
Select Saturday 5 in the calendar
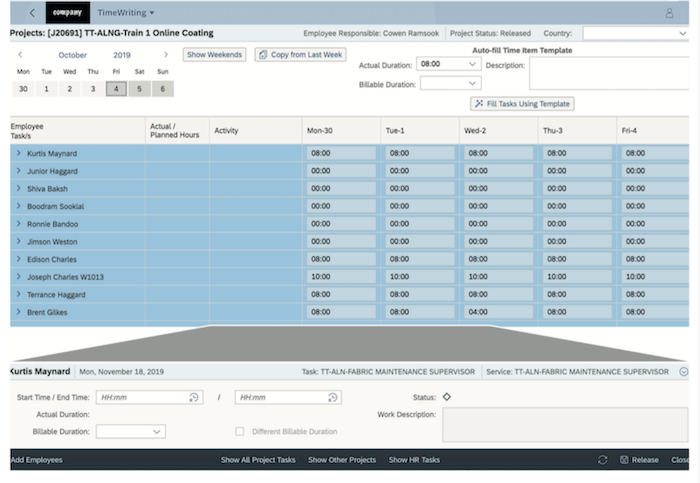point(139,89)
